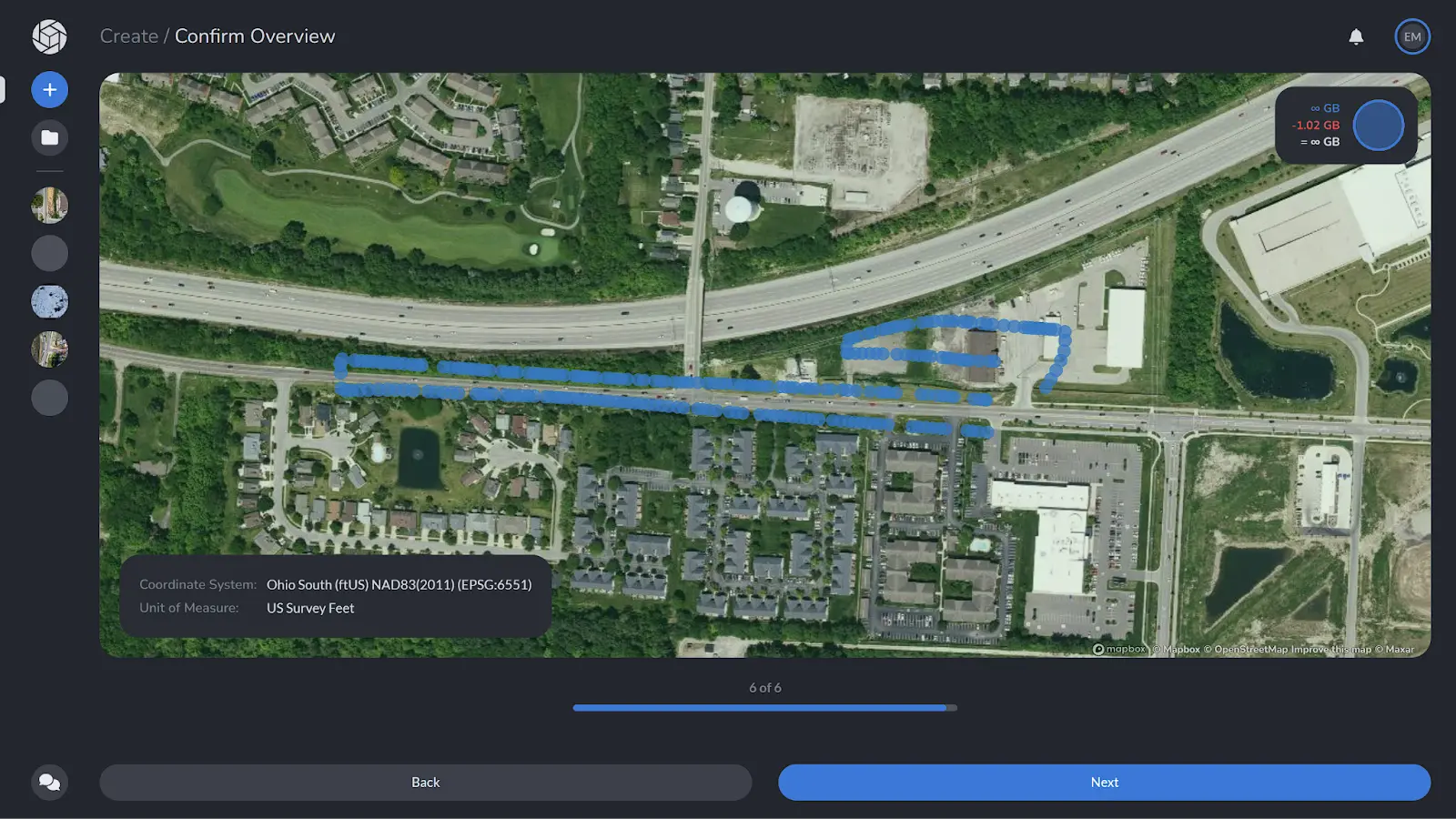Open the projects folder icon
The height and width of the screenshot is (819, 1456).
[x=49, y=138]
